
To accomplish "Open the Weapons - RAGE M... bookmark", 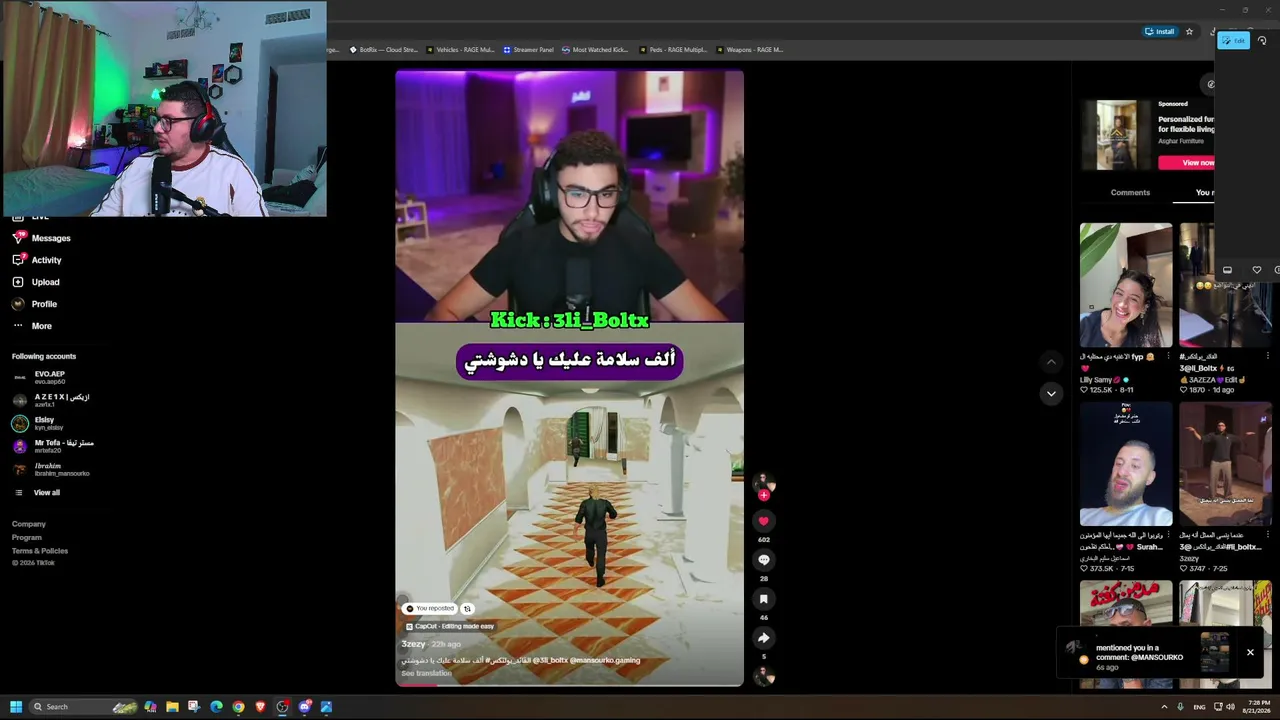I will [749, 50].
